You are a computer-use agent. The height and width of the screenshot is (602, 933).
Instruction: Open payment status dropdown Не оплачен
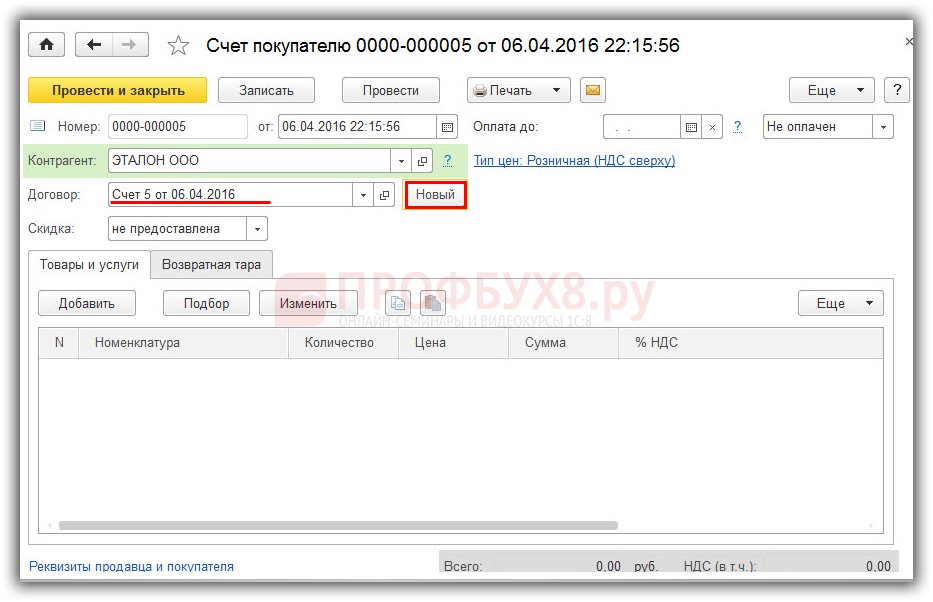click(x=882, y=127)
